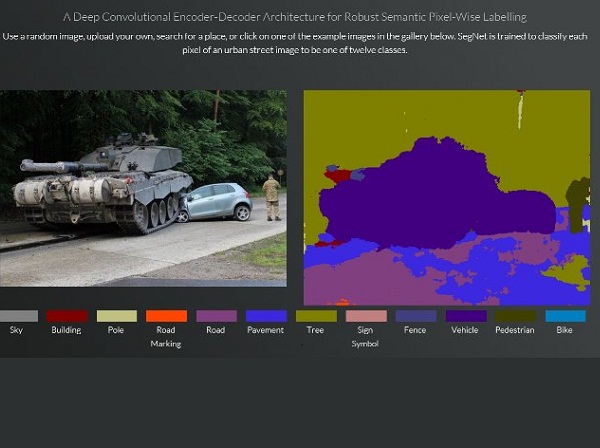Click the dark red Building swatch

coord(67,316)
